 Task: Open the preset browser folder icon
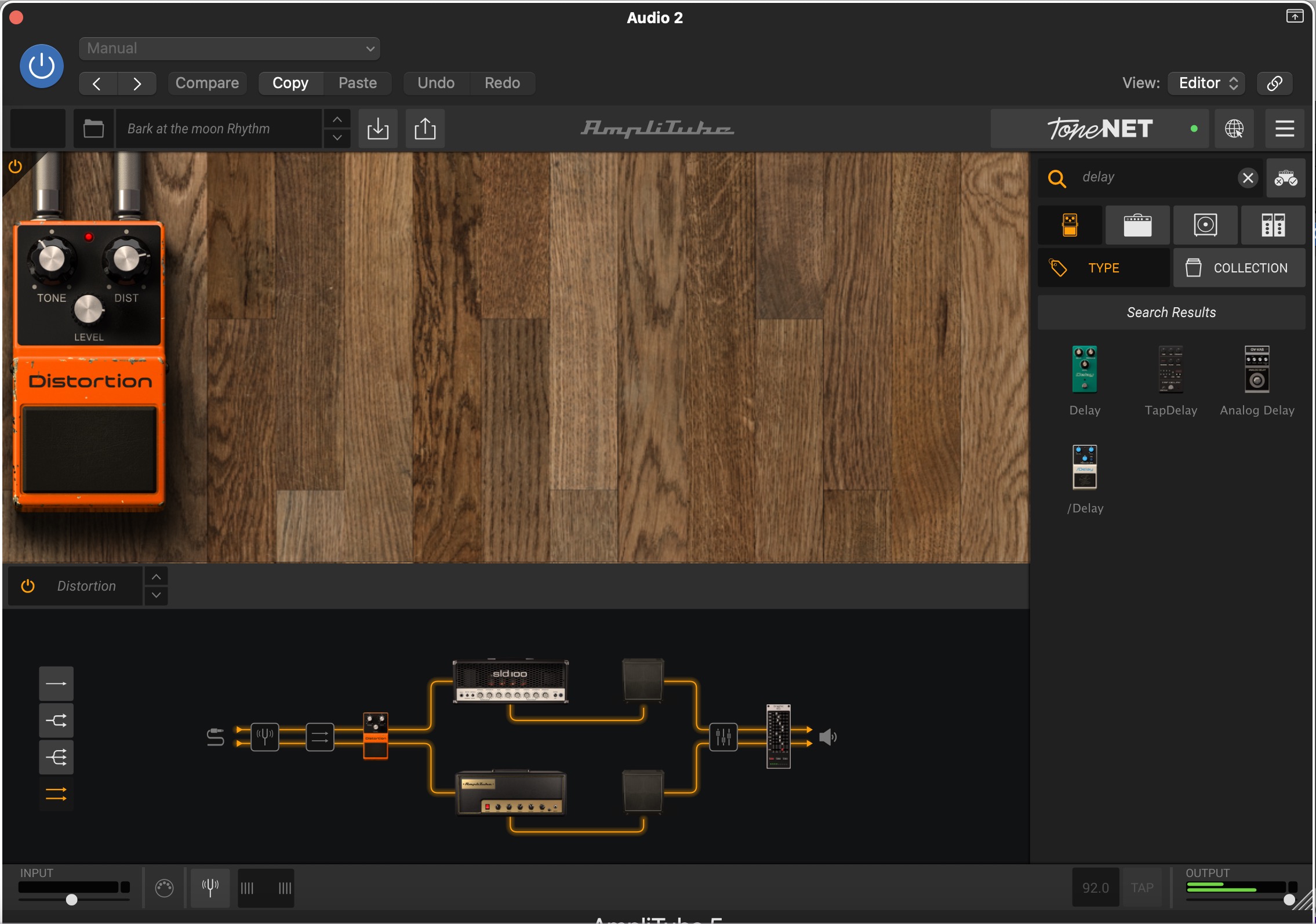(x=93, y=129)
